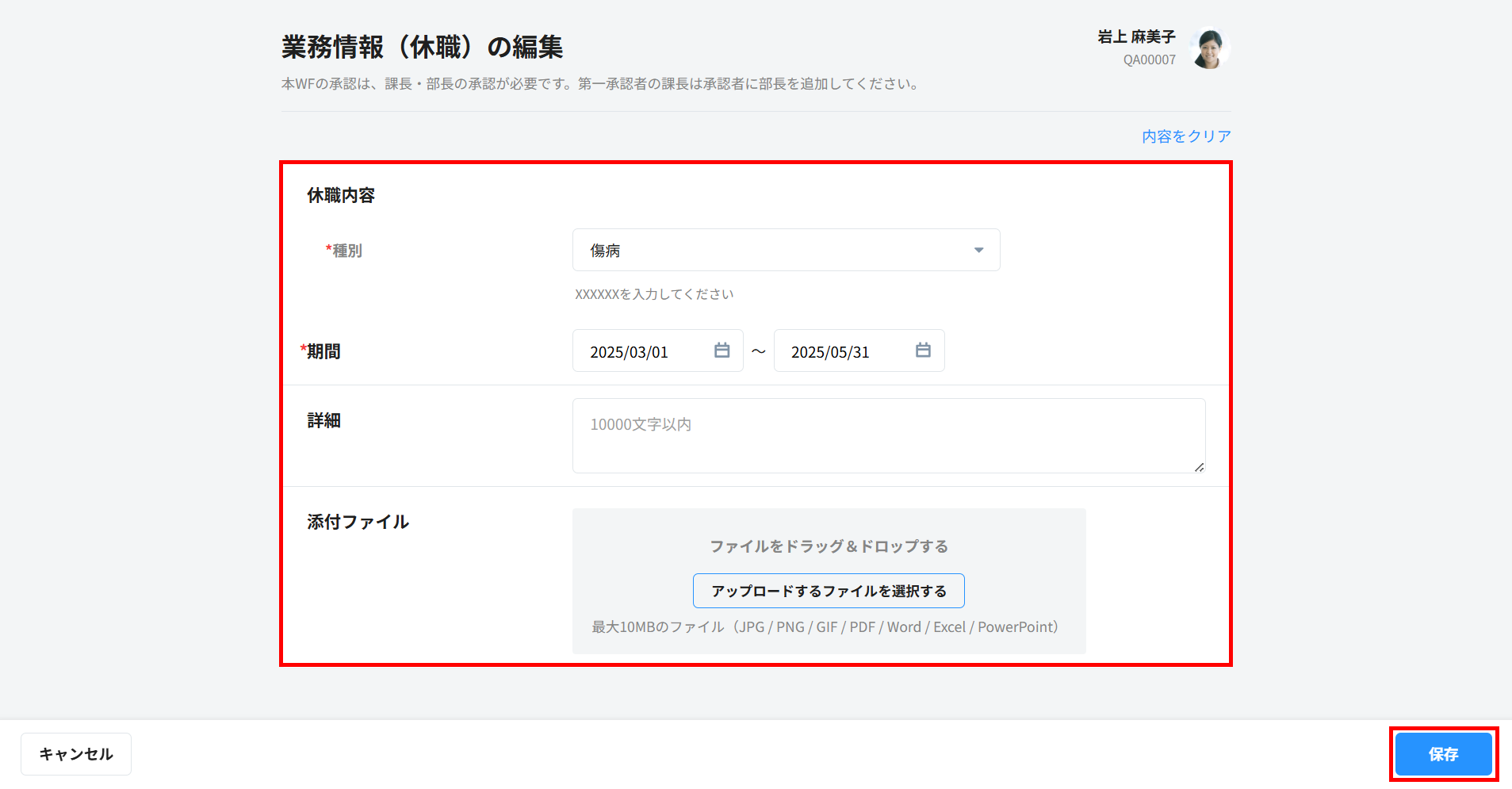The image size is (1512, 789).
Task: Click the resize handle of the 詳細 textarea
Action: click(x=1199, y=467)
